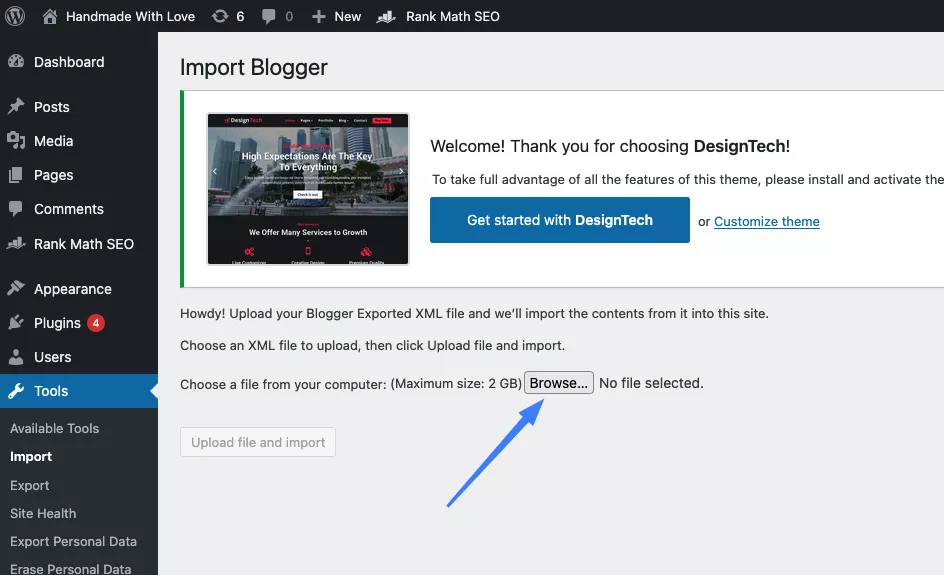Open Plugins in the sidebar

point(57,323)
